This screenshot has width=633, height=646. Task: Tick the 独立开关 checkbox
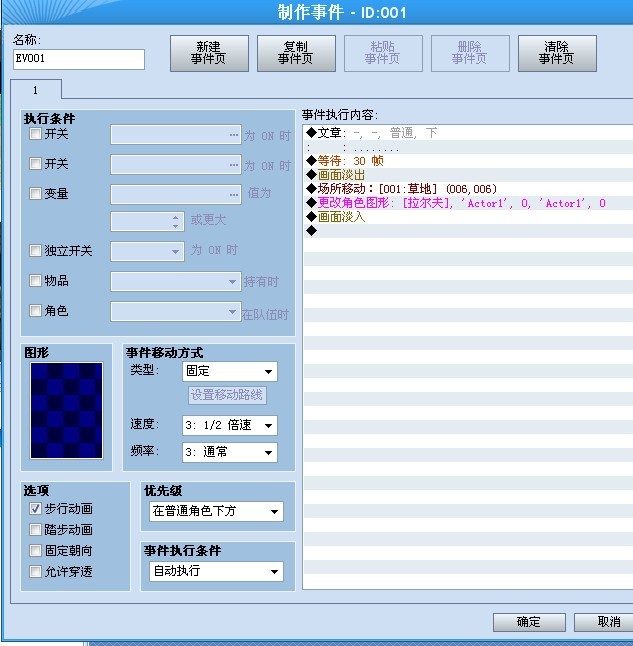coord(35,250)
